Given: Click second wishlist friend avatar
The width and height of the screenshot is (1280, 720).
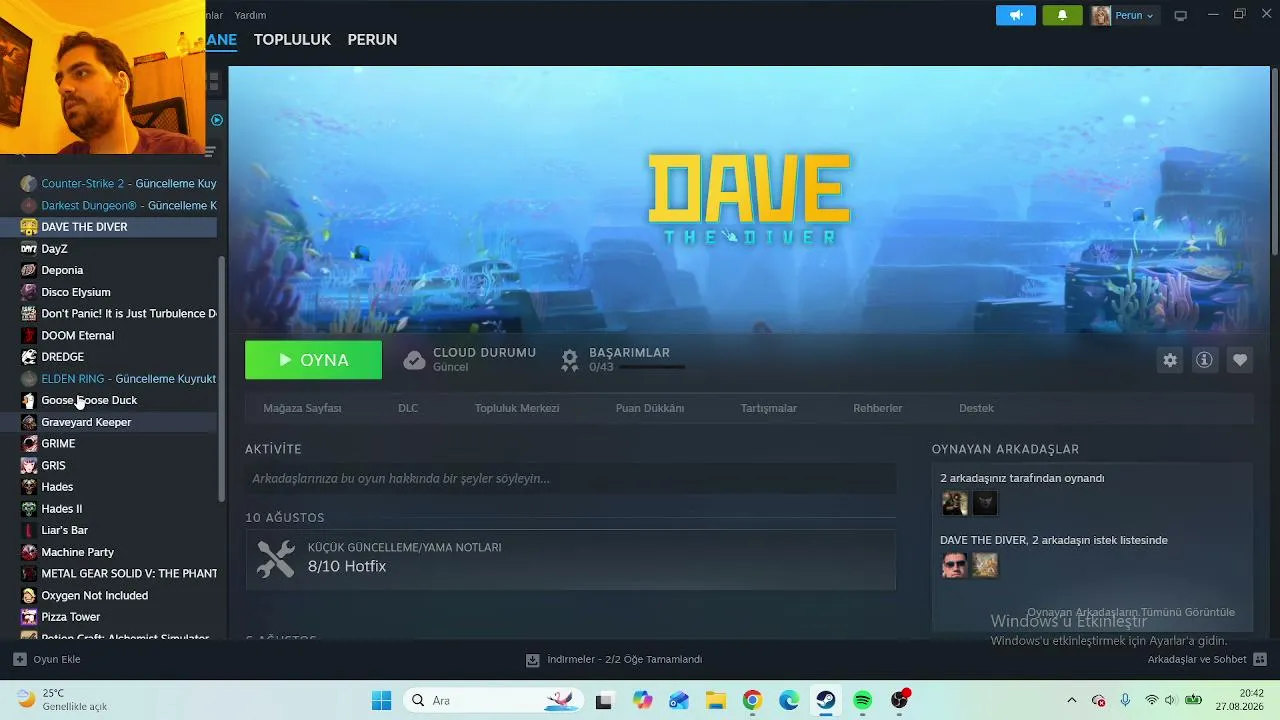Looking at the screenshot, I should (985, 565).
